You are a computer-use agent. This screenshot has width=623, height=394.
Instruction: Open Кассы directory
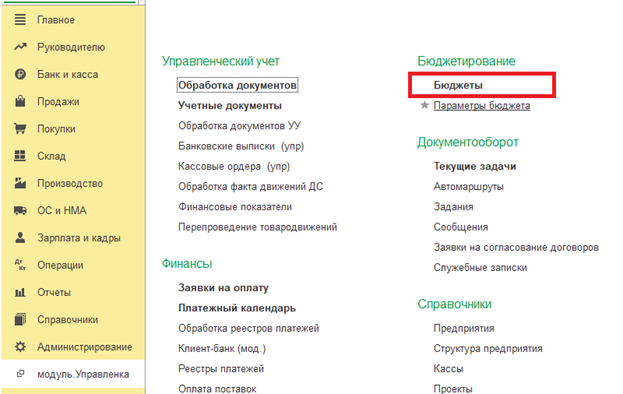tap(448, 369)
